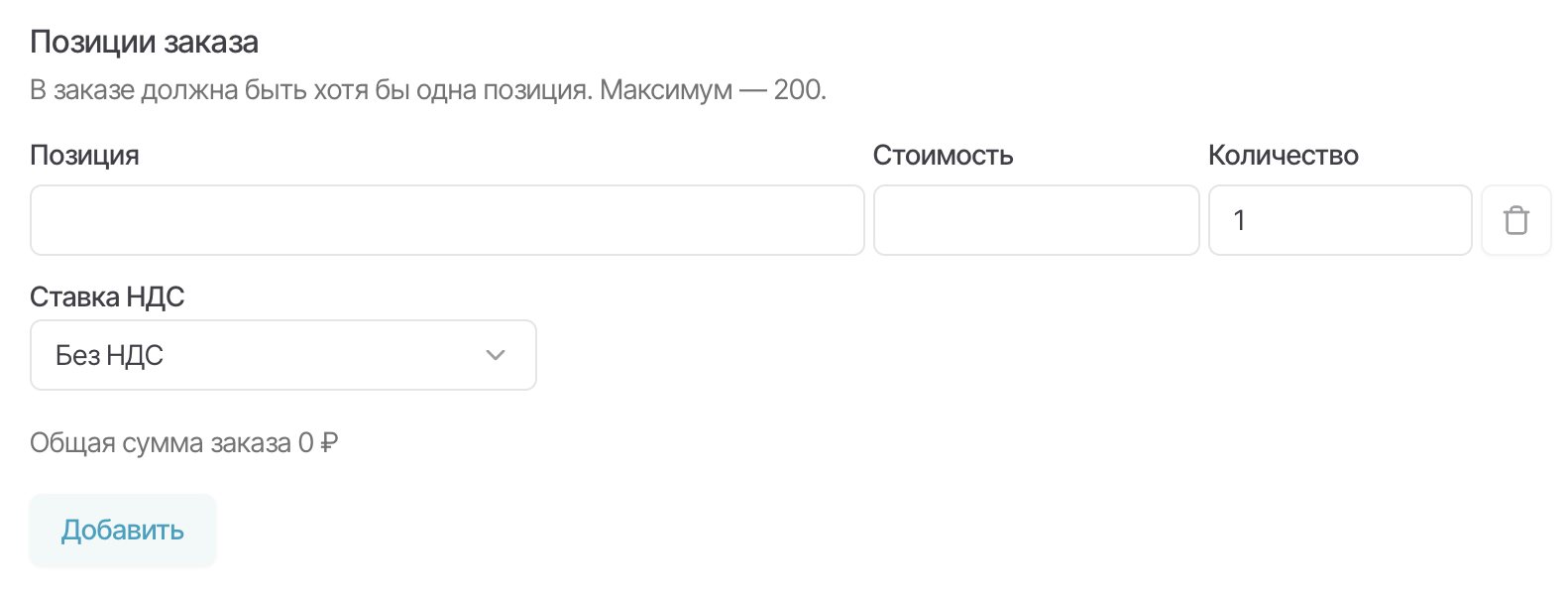The width and height of the screenshot is (1568, 593).
Task: Click the 'Количество' field label
Action: [x=1283, y=156]
